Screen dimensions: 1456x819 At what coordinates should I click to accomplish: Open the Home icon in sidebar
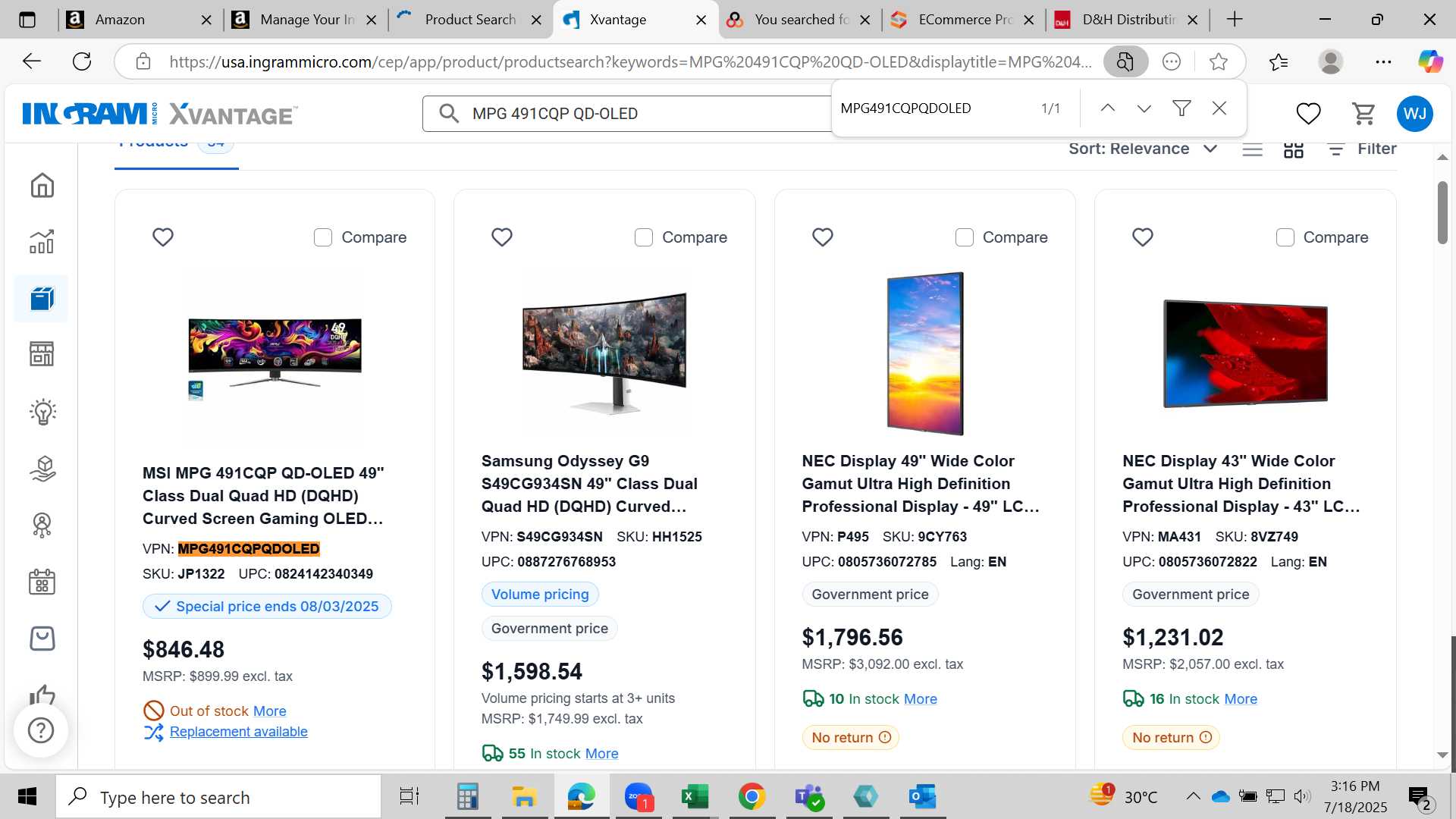pos(42,185)
